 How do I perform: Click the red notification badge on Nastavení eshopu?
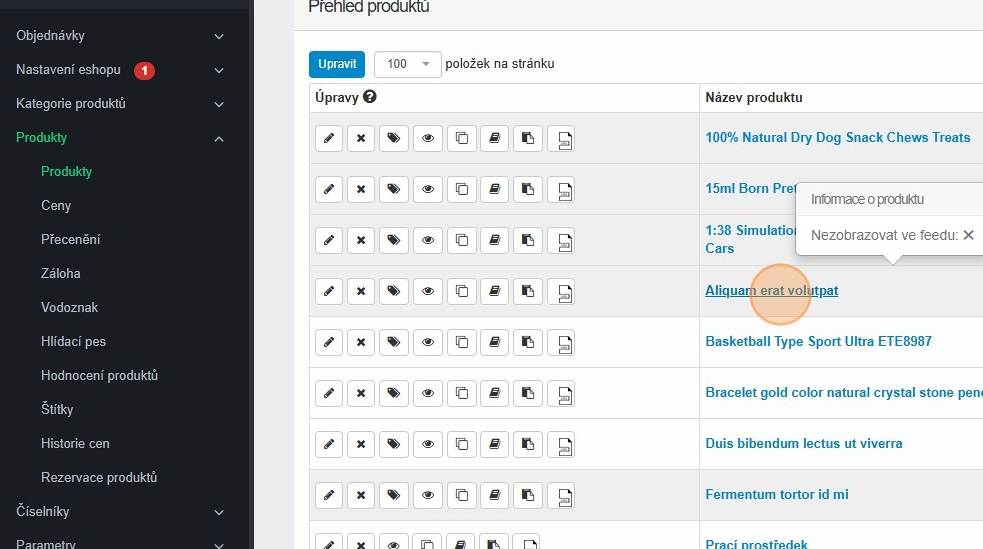(x=144, y=71)
